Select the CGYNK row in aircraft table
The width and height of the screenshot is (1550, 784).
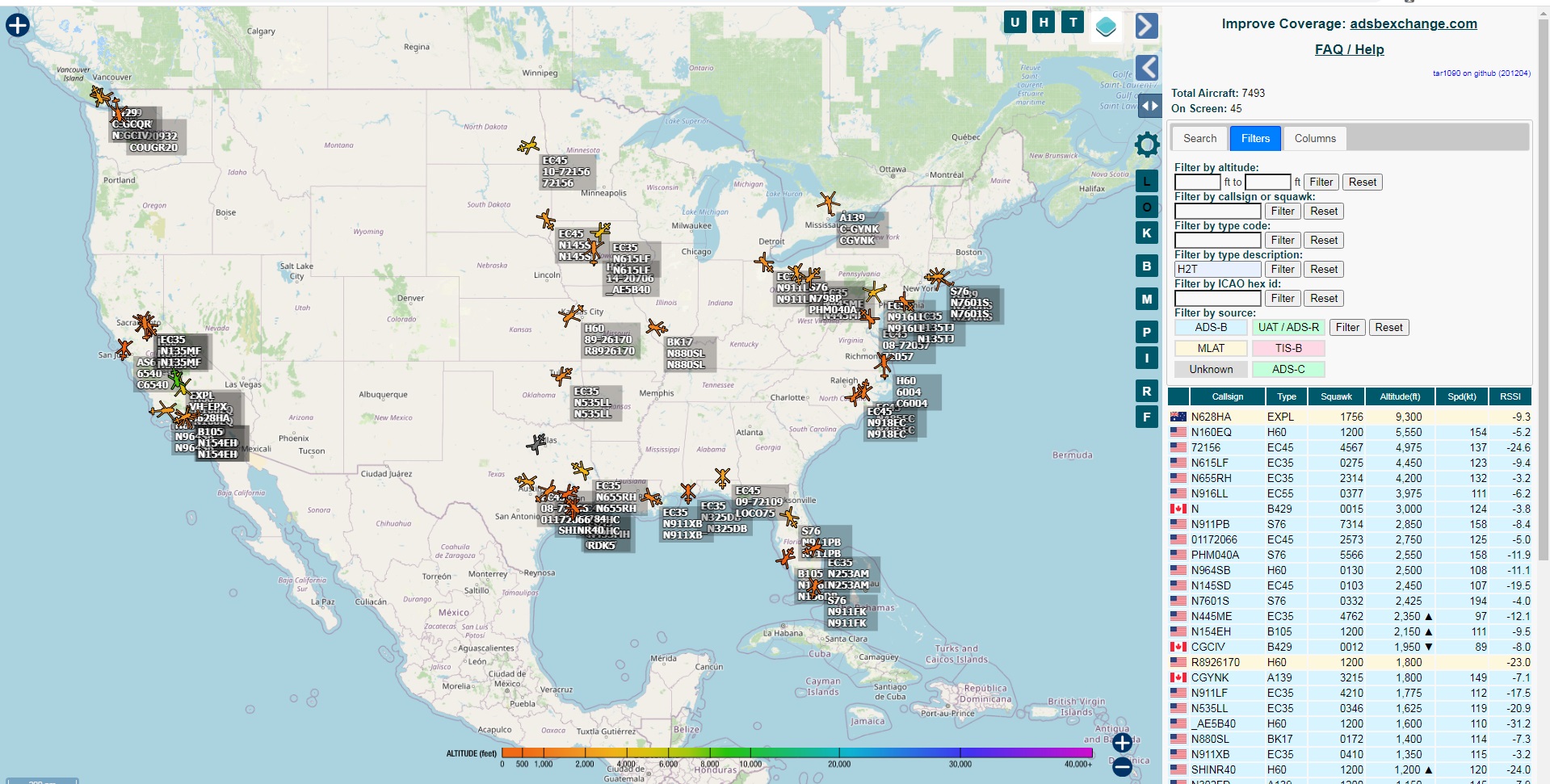(1350, 677)
